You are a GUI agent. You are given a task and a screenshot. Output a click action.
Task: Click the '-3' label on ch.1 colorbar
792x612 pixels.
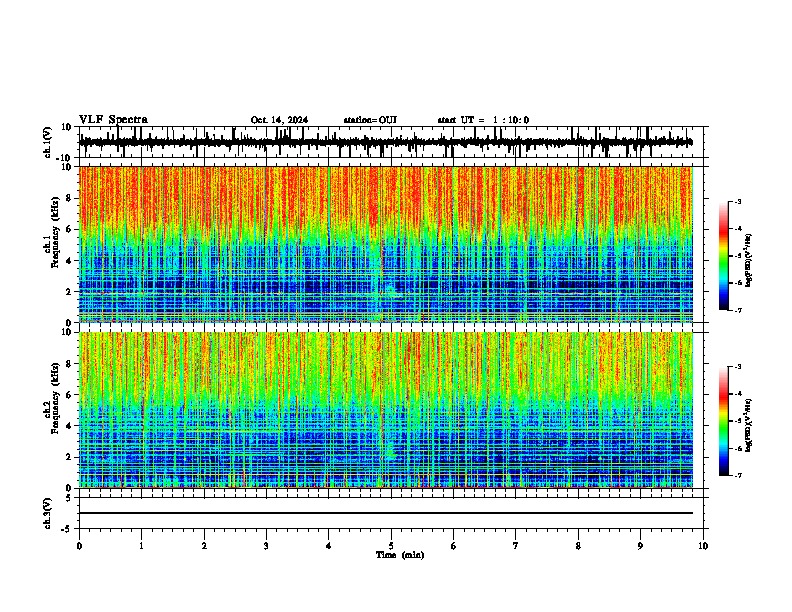click(x=737, y=201)
